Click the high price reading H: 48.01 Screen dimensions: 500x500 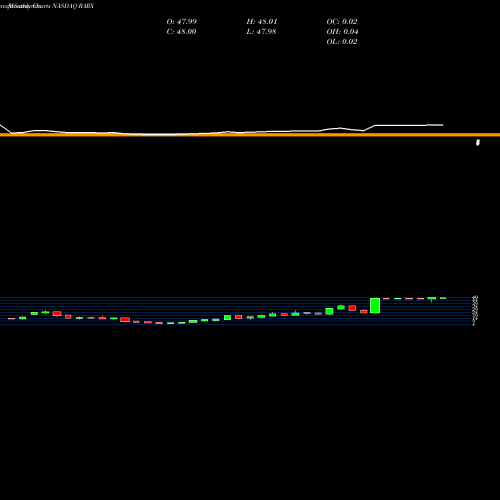262,22
